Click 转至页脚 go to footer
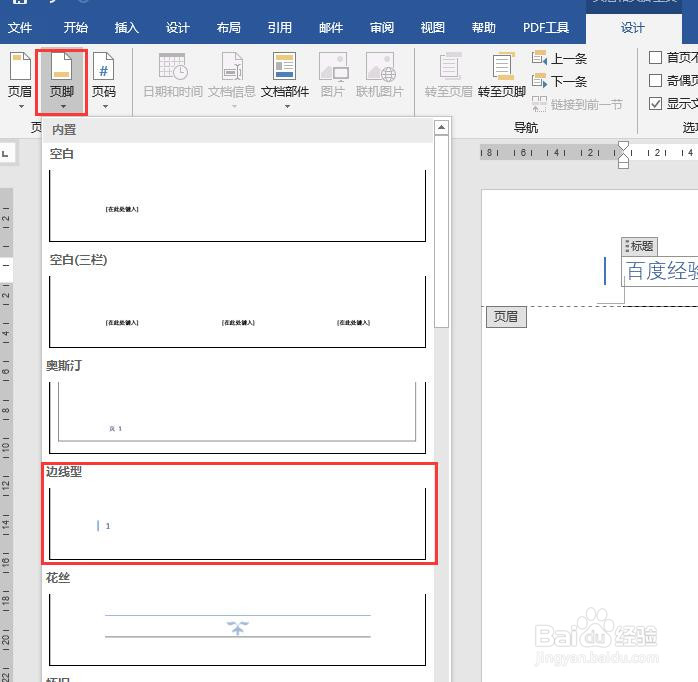698x682 pixels. coord(502,75)
